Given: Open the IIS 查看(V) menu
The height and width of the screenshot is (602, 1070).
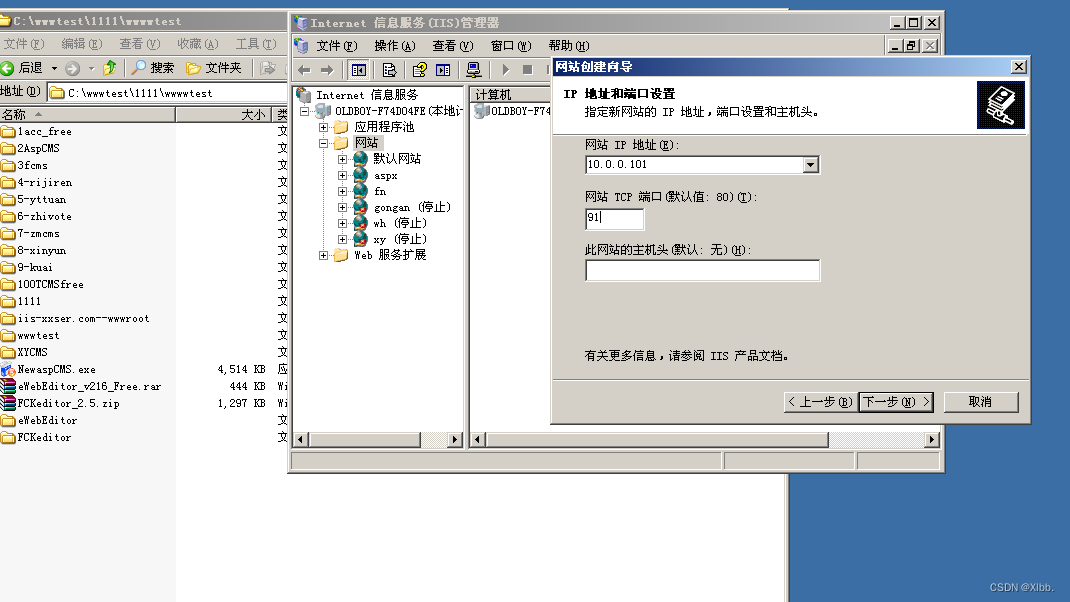Looking at the screenshot, I should point(452,46).
